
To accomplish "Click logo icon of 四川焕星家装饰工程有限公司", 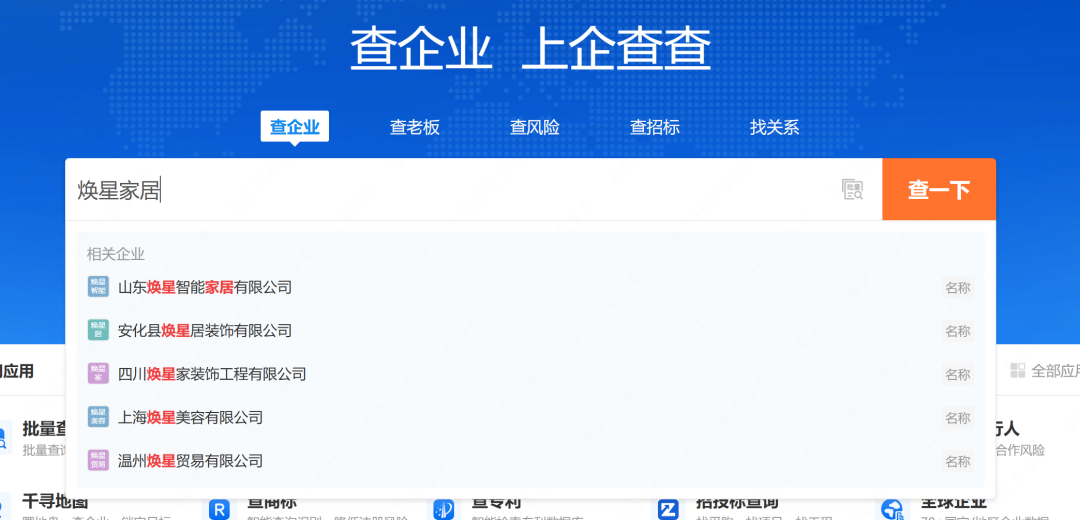I will [98, 374].
